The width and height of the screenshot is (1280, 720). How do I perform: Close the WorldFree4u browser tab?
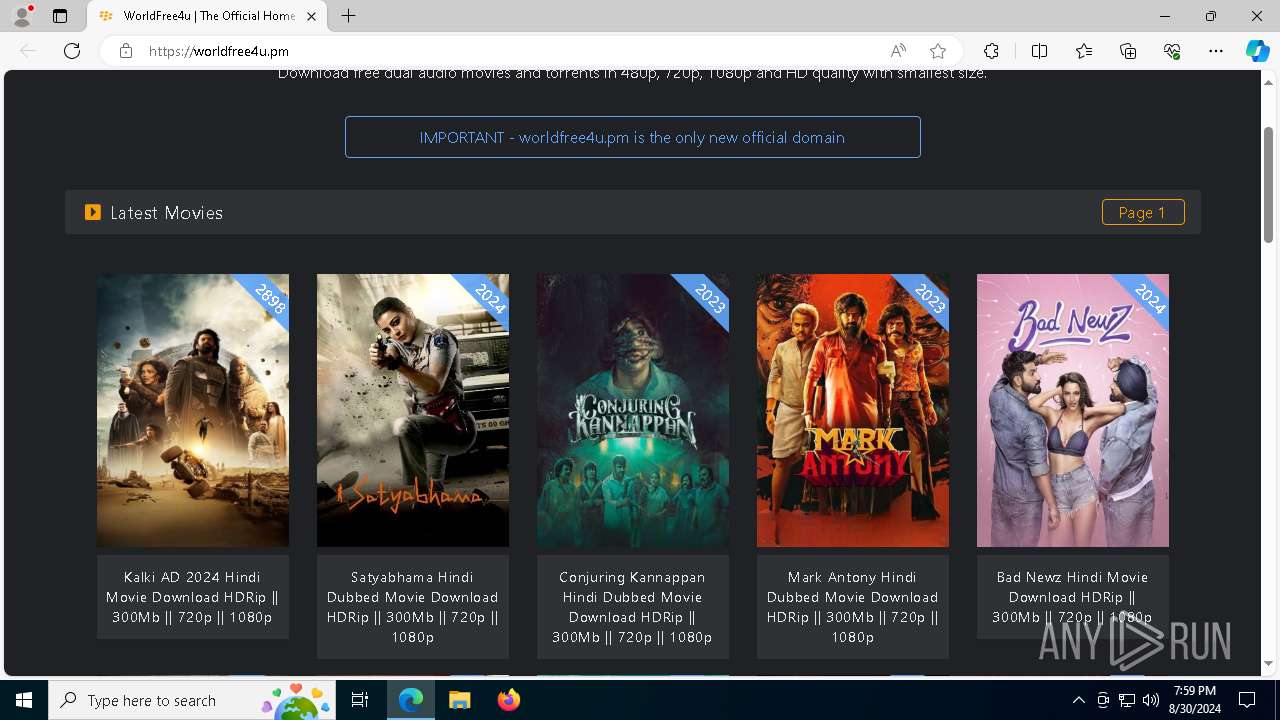tap(312, 16)
